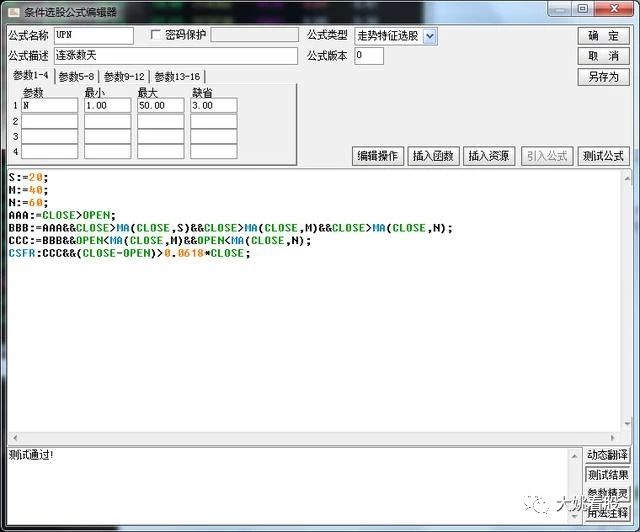Switch to the 参数9-12 tab

[x=124, y=76]
